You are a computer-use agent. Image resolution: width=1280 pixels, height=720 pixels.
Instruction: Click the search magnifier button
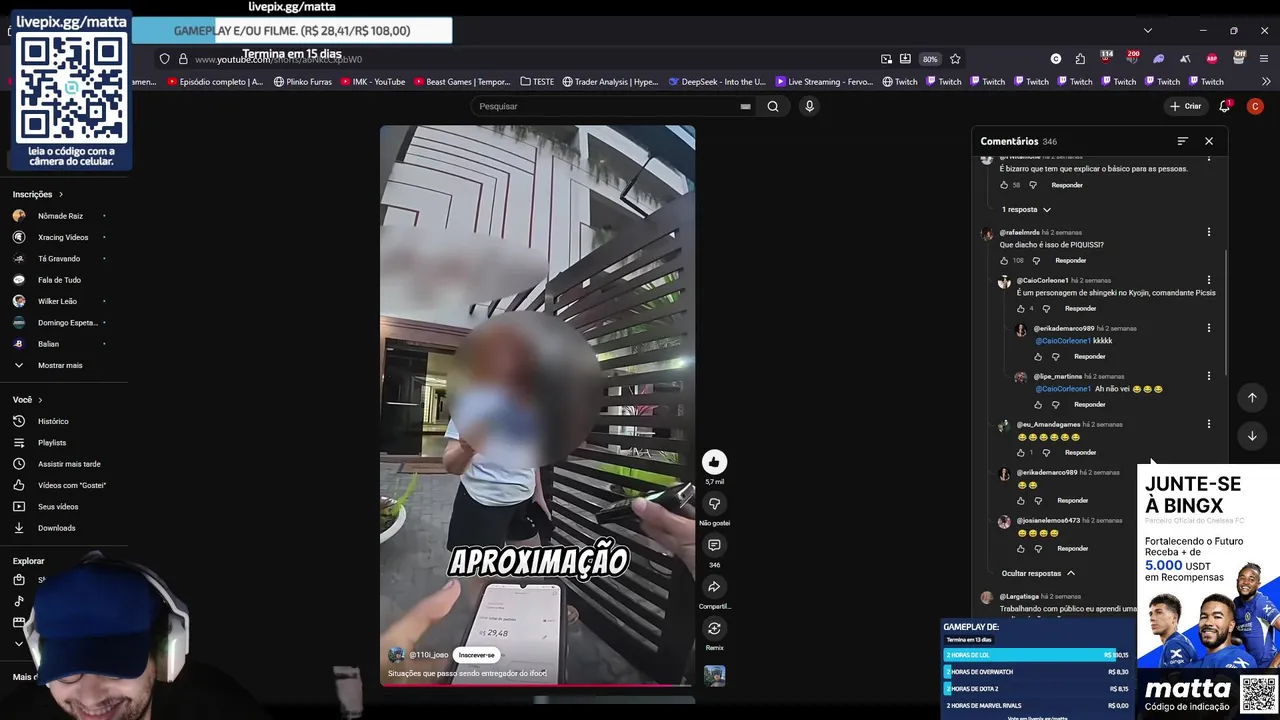773,106
